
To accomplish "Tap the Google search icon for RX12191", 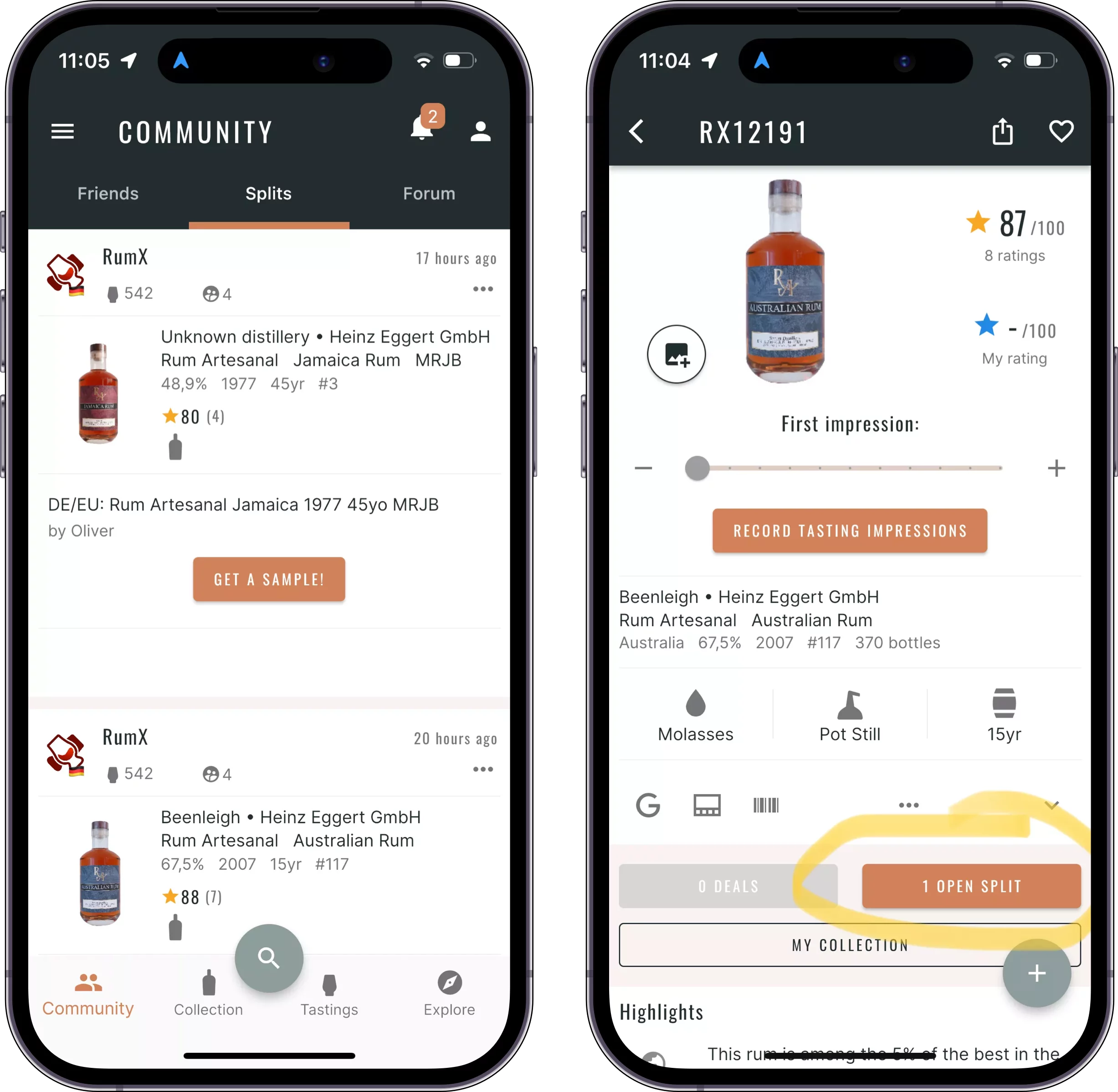I will click(x=648, y=806).
